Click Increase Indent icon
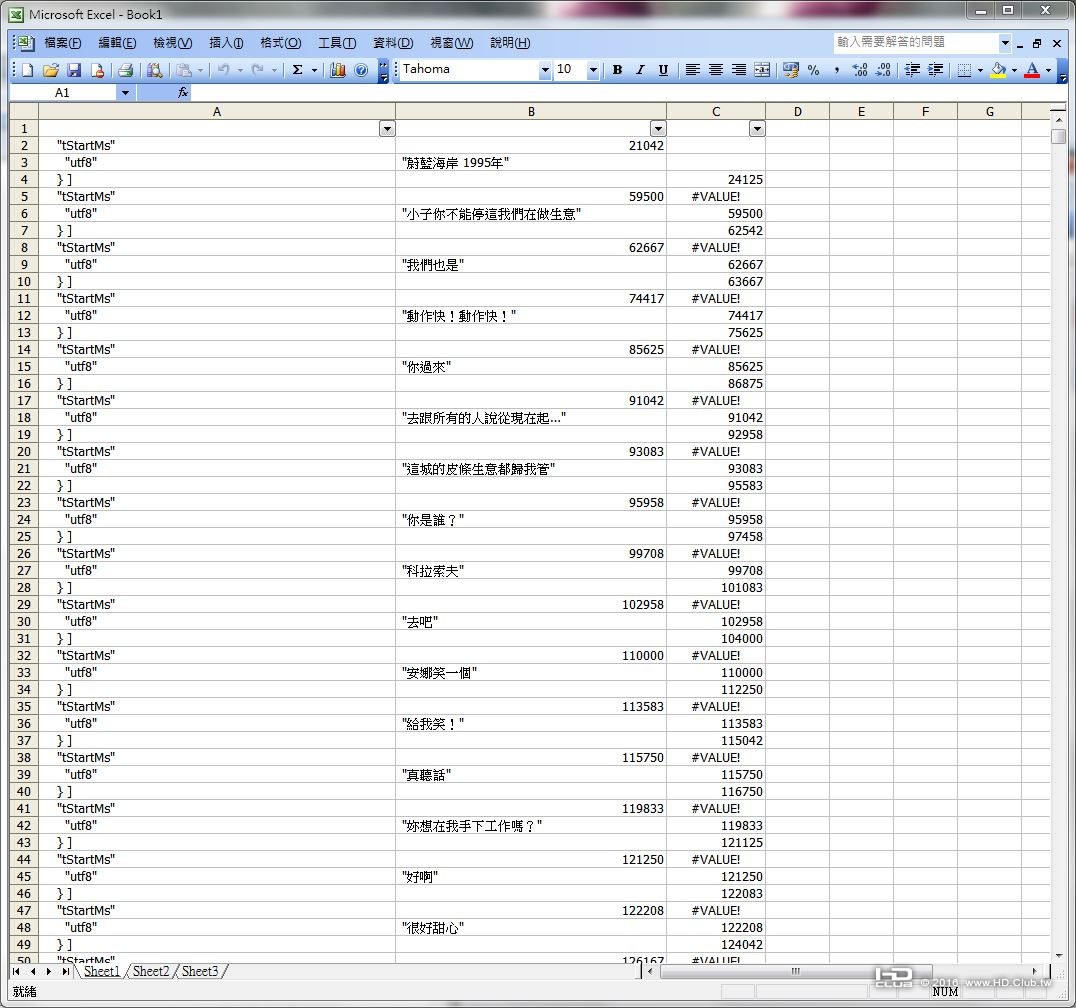1076x1008 pixels. click(935, 70)
